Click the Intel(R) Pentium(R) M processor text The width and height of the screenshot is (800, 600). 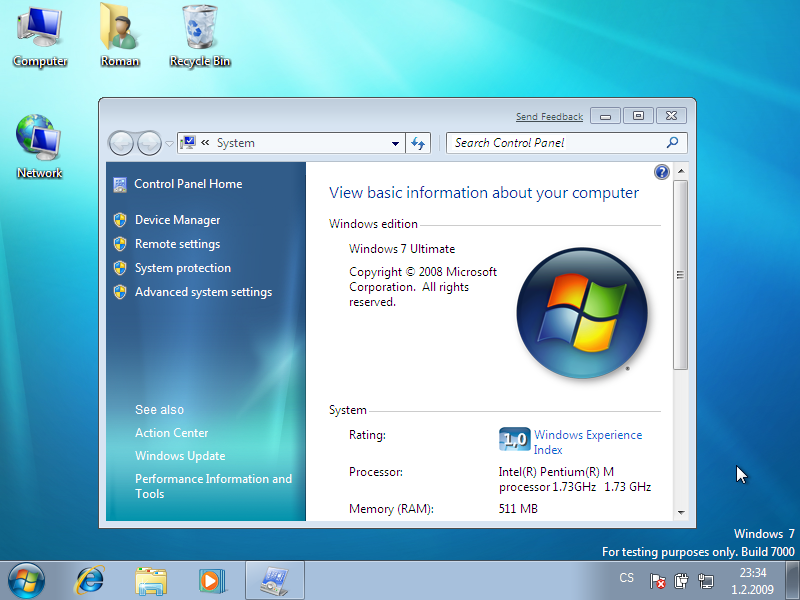[574, 479]
